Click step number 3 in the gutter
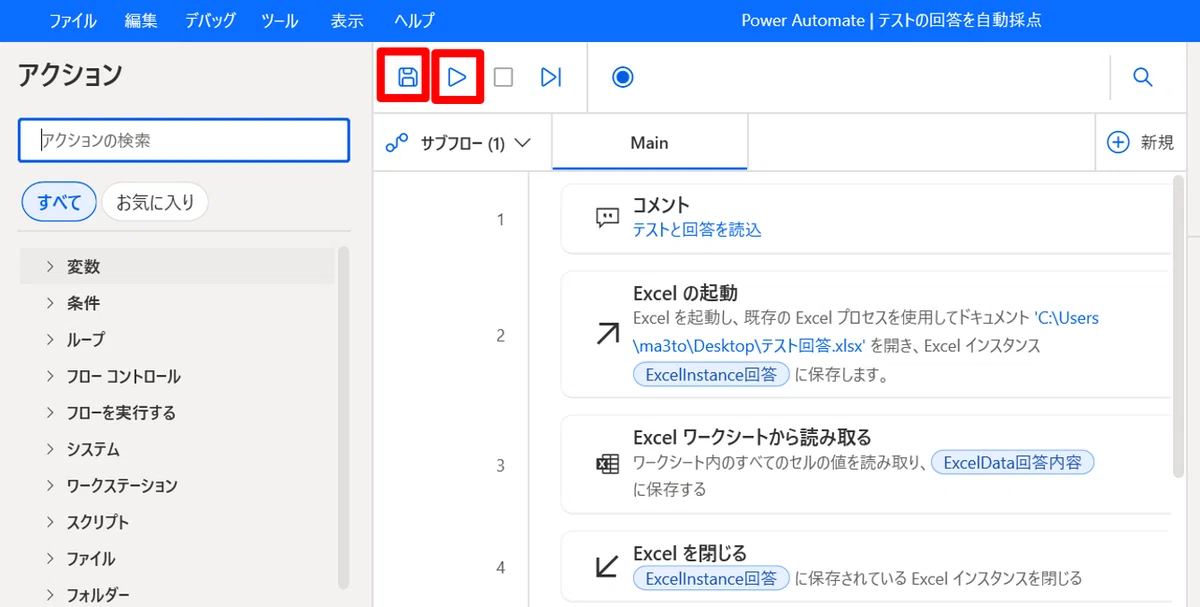 click(x=500, y=465)
